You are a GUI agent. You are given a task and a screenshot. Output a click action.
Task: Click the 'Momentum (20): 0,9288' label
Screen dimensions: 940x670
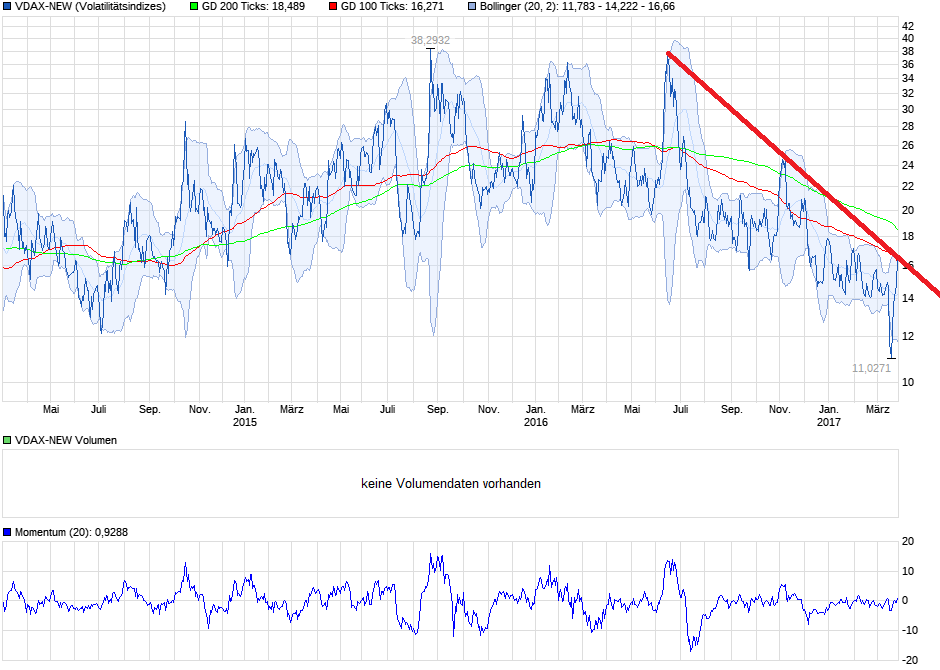pos(71,532)
